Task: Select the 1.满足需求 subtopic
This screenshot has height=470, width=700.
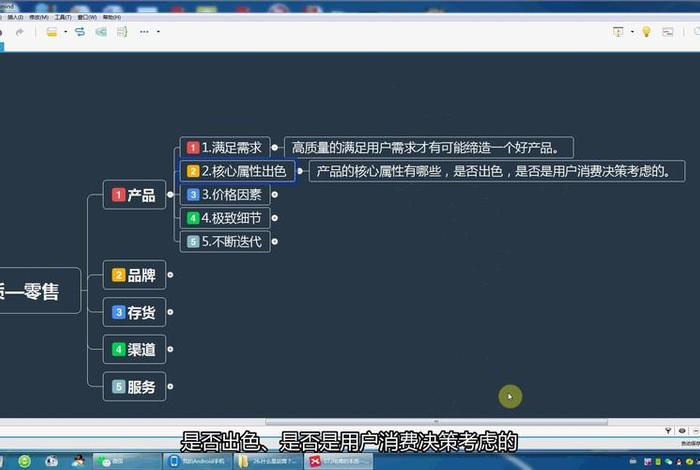Action: [x=225, y=147]
